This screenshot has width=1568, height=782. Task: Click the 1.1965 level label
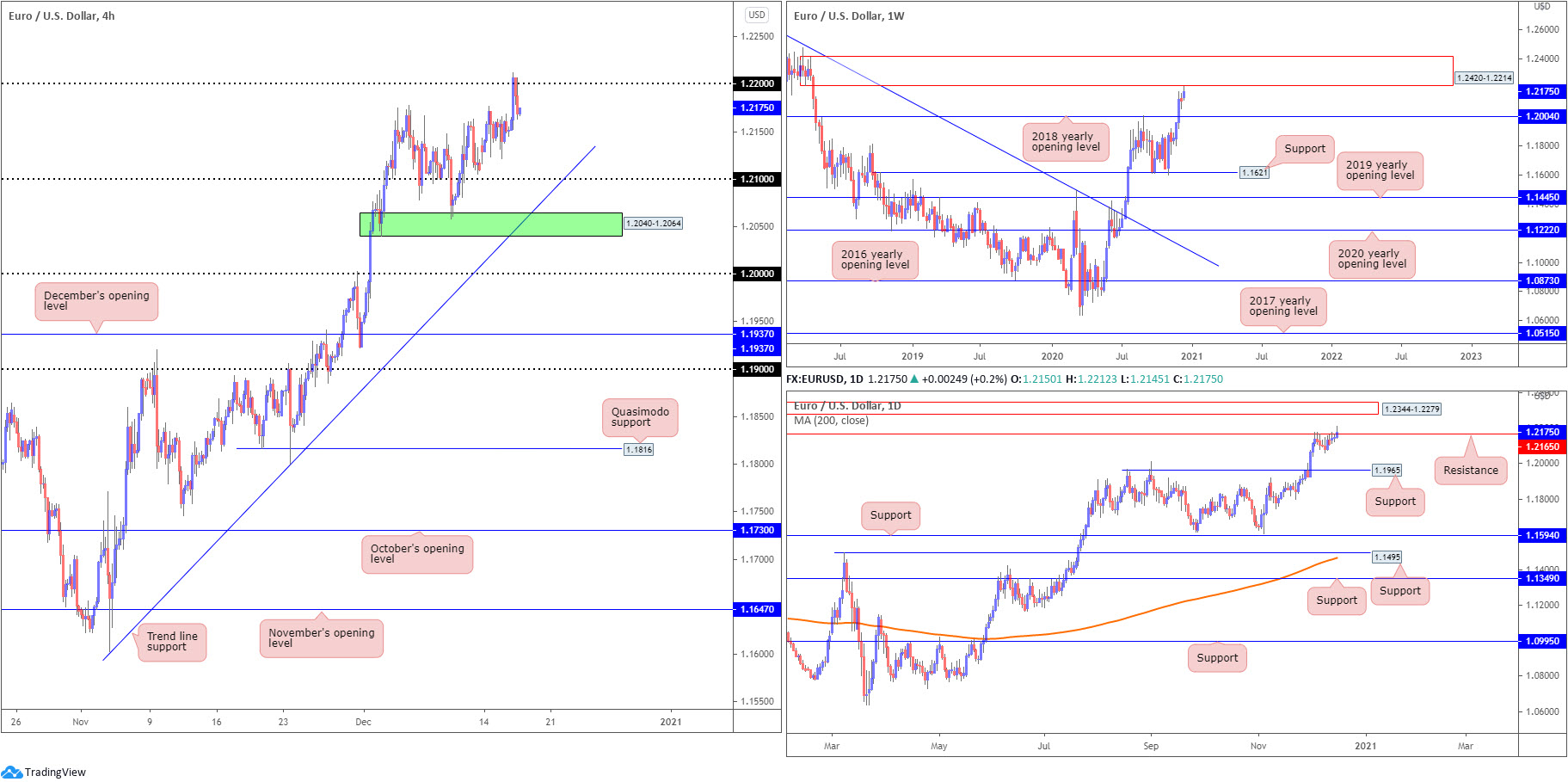[x=1387, y=471]
